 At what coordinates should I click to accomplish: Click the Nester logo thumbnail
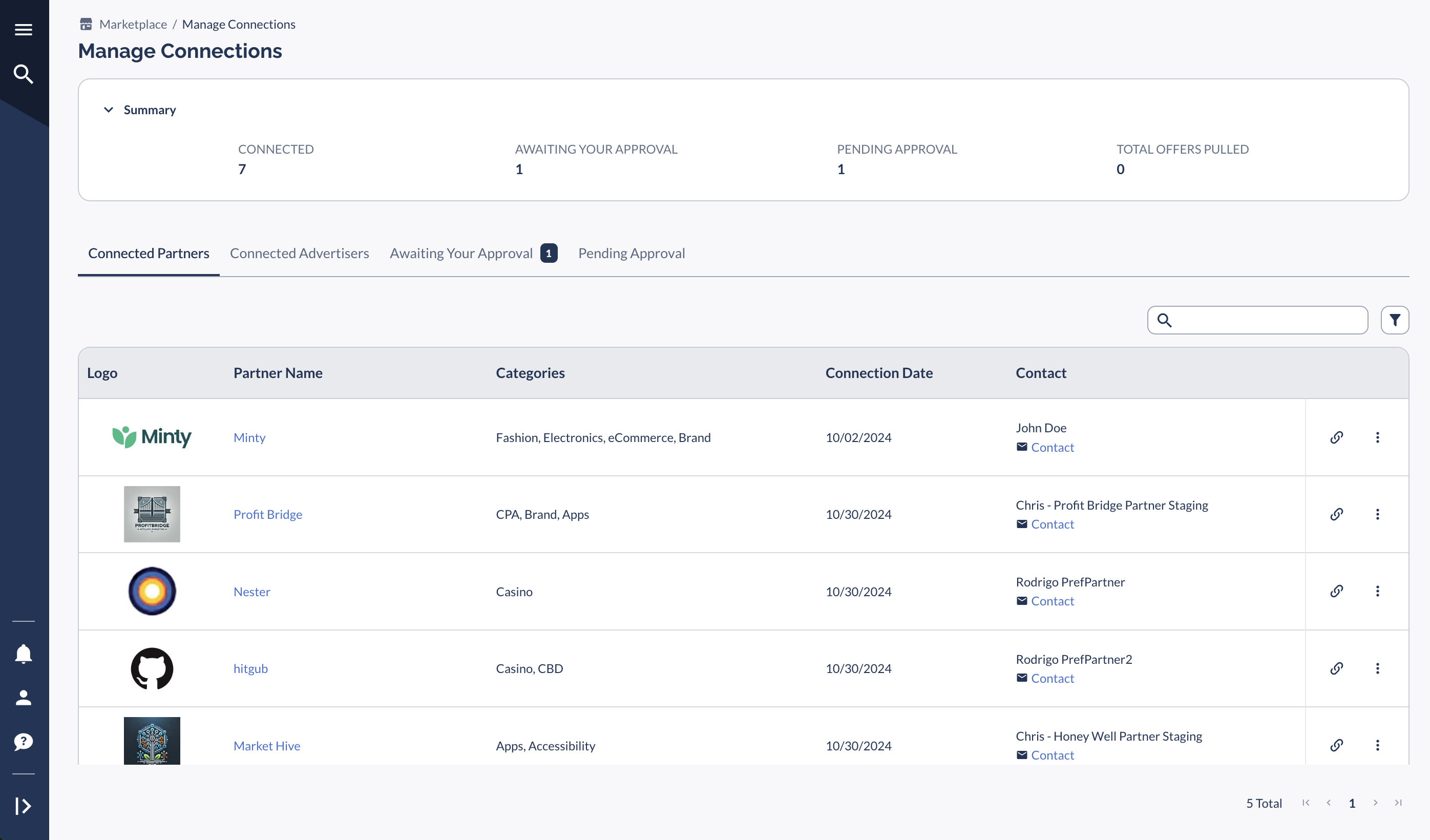(152, 591)
